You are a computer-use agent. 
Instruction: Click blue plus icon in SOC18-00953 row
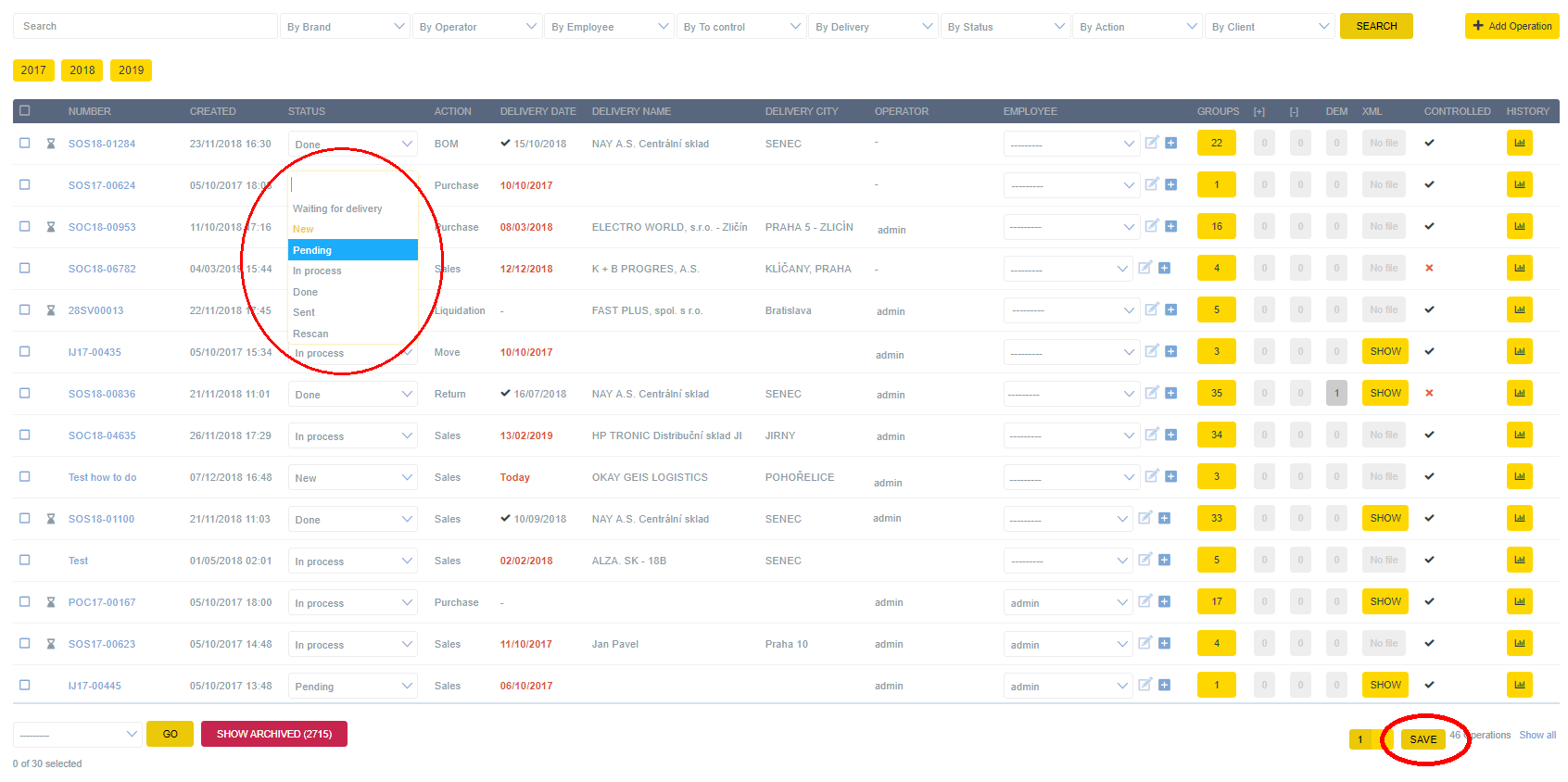(x=1170, y=226)
